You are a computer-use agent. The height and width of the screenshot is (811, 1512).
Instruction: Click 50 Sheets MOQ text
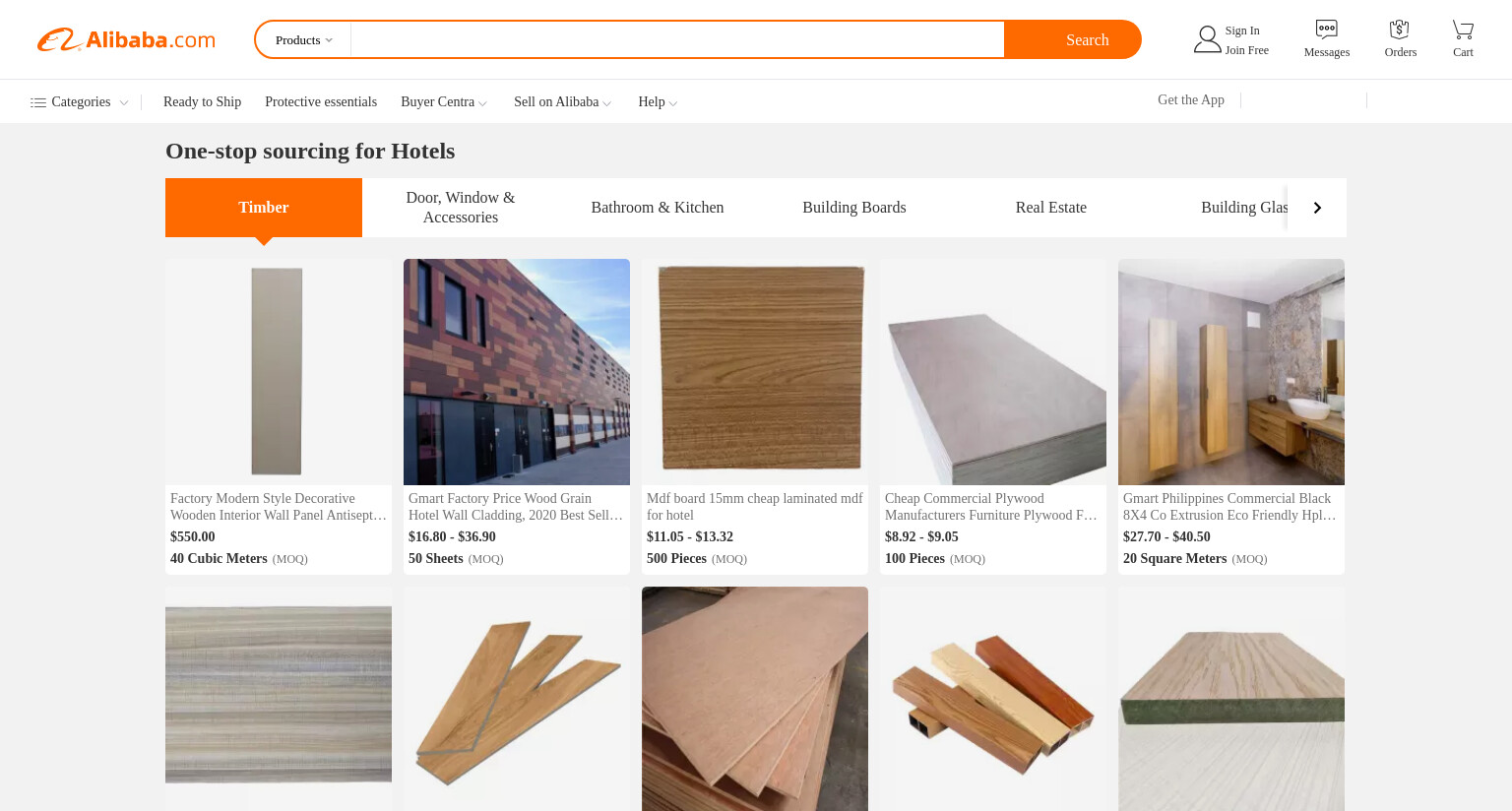click(x=456, y=558)
